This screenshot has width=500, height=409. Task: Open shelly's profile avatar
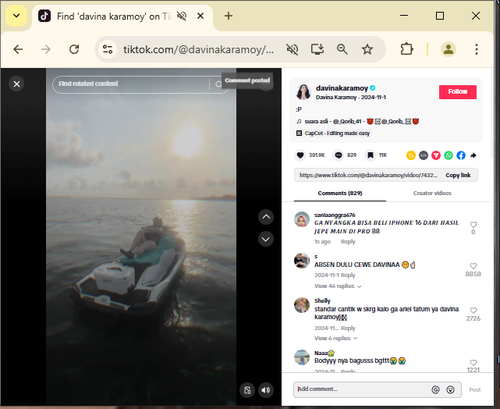click(x=302, y=305)
